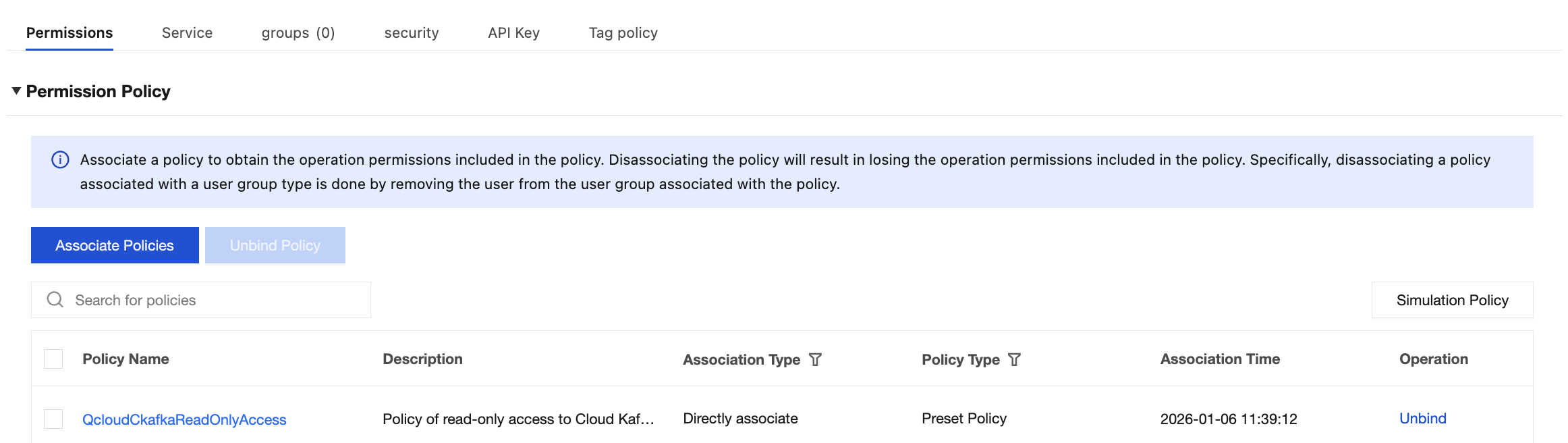Open the Simulation Policy button

point(1452,300)
